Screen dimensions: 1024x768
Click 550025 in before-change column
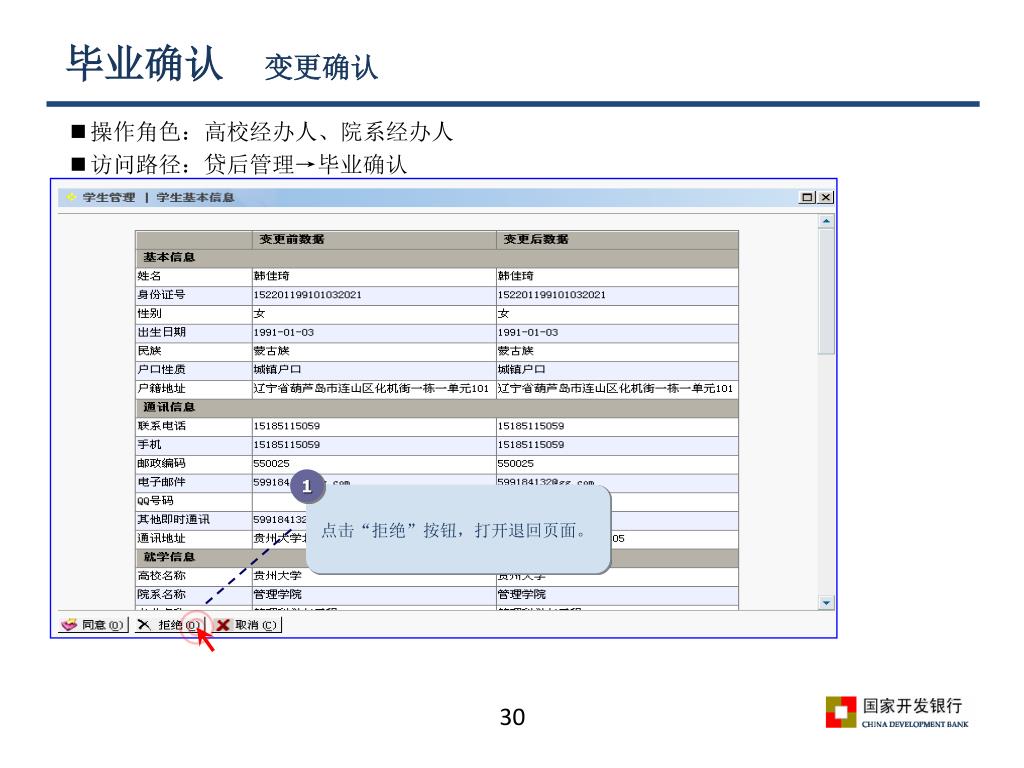[x=271, y=464]
